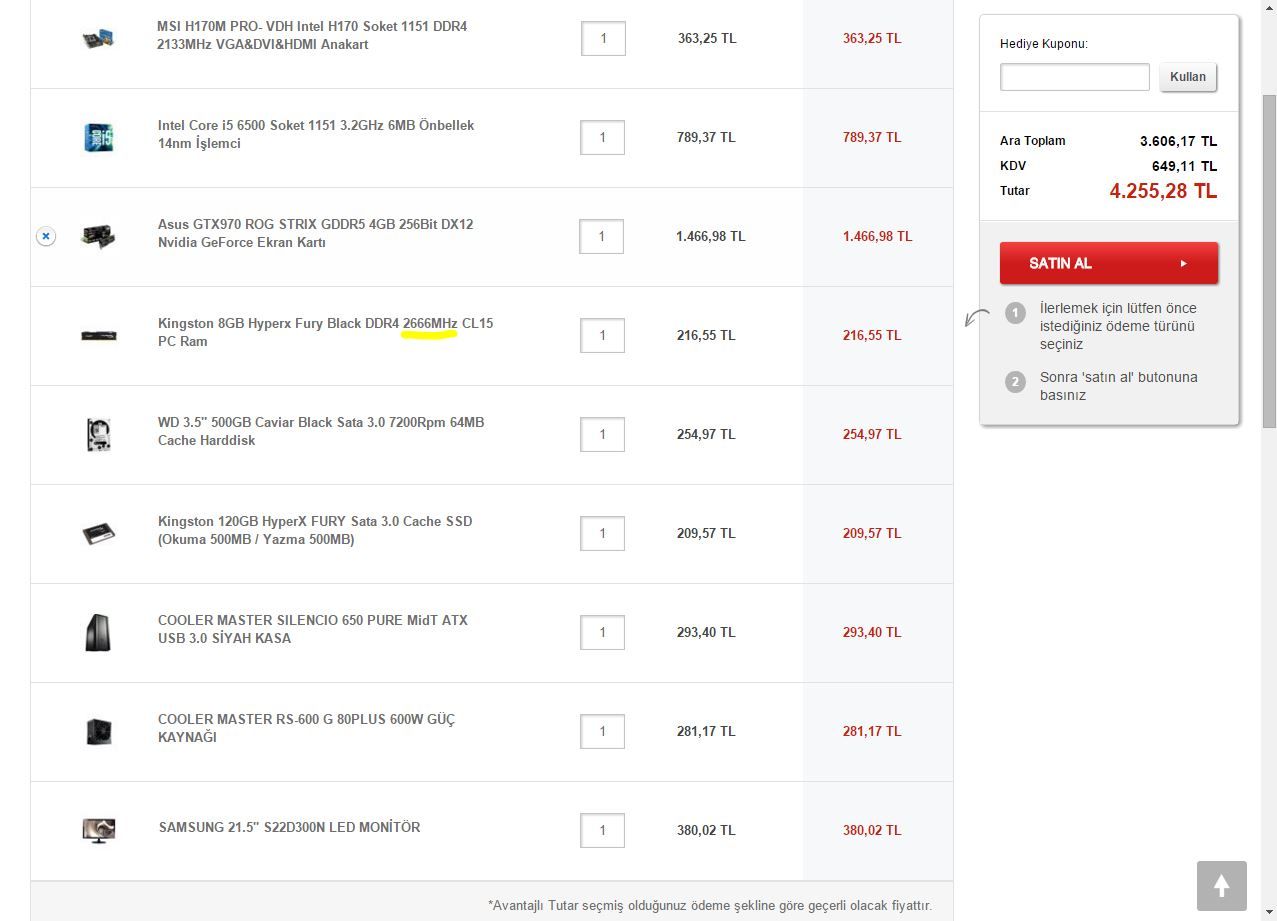Viewport: 1277px width, 921px height.
Task: Open Intel Core i5 6500 product link
Action: click(x=316, y=134)
